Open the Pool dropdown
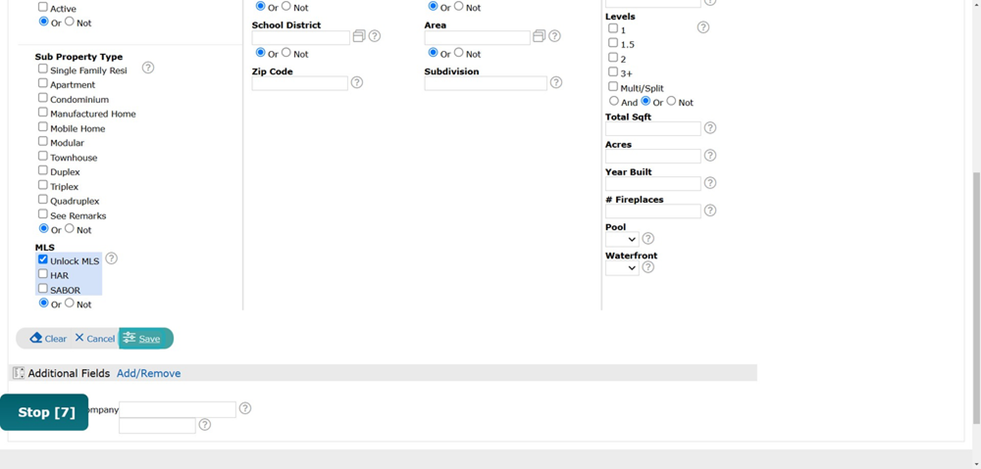The image size is (981, 469). 622,239
